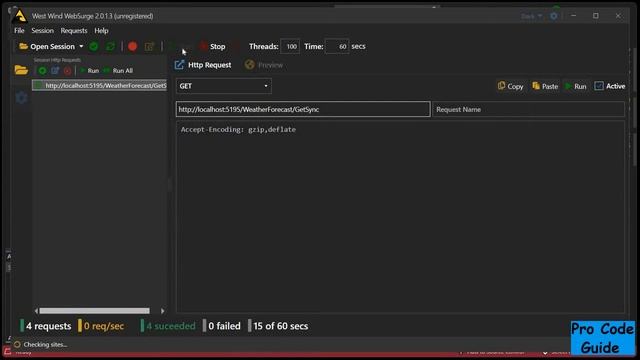Click the '0 failed' status text
The width and height of the screenshot is (640, 360).
click(x=224, y=326)
